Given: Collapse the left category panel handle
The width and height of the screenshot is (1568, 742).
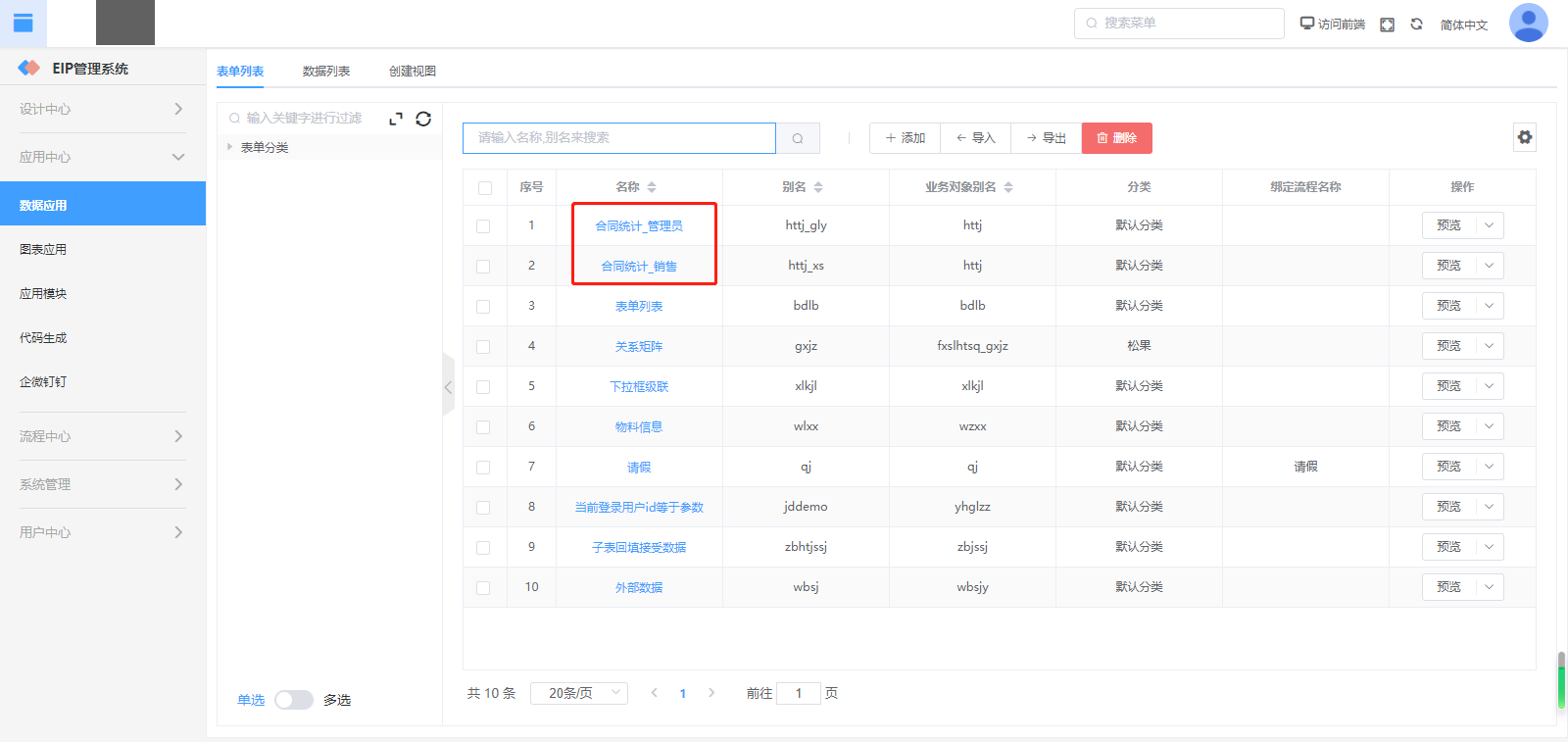Looking at the screenshot, I should click(x=448, y=386).
